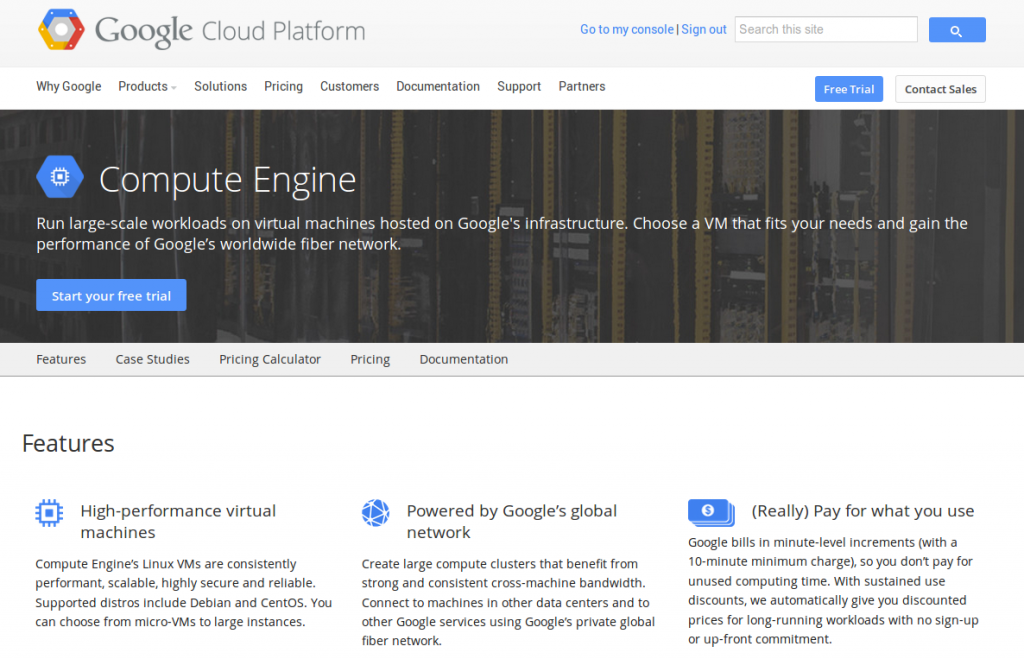
Task: Open the Support section
Action: pos(519,87)
